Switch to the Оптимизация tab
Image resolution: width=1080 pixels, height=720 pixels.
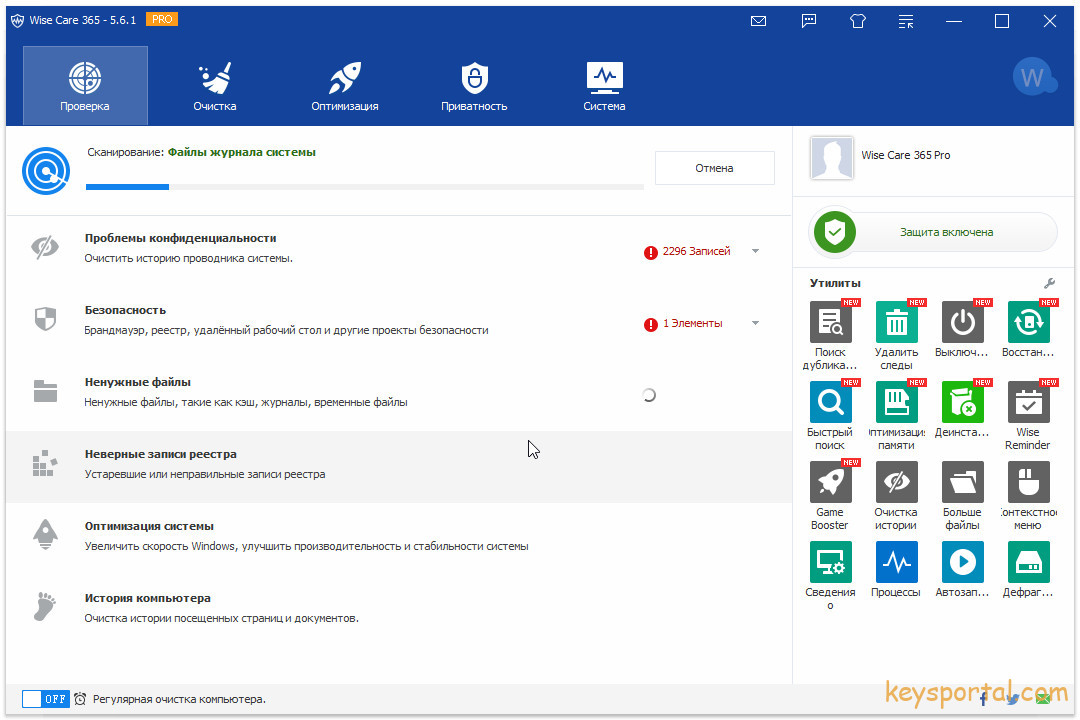344,86
